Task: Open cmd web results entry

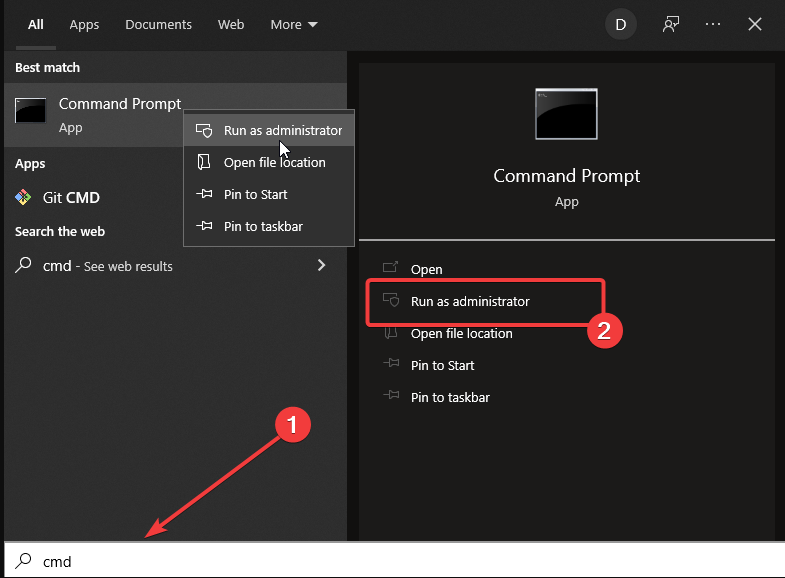Action: tap(175, 266)
